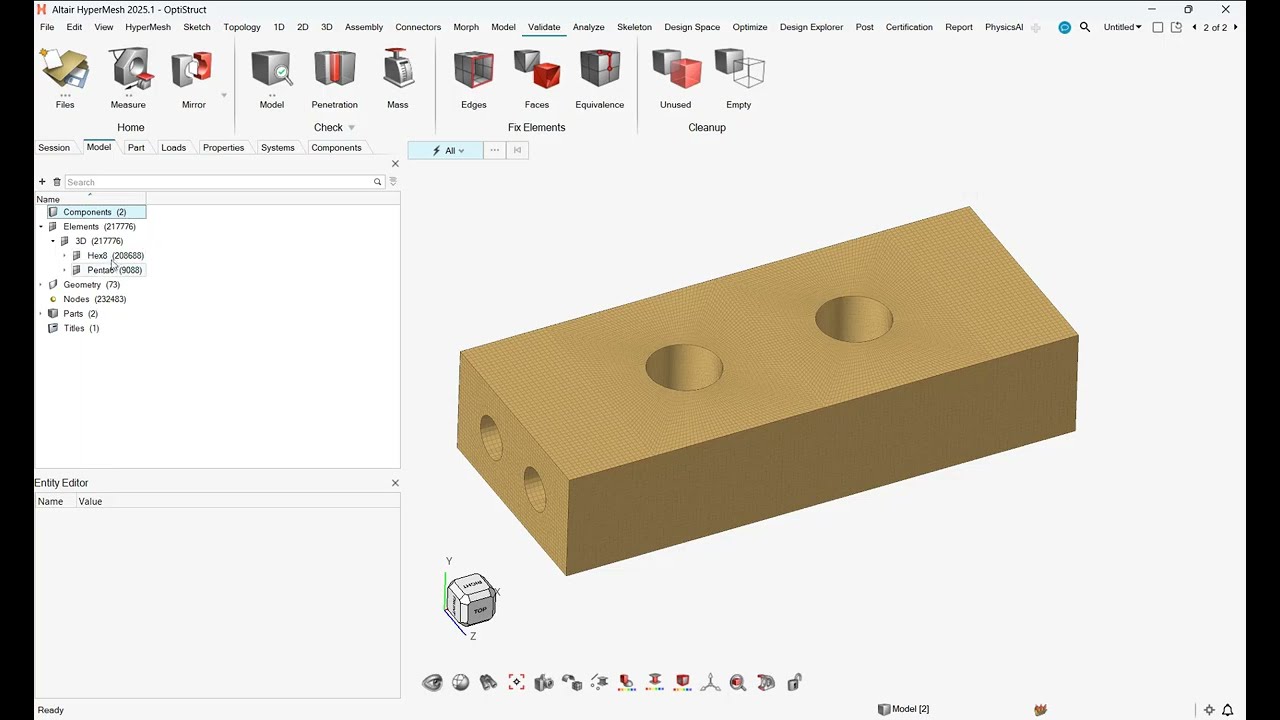Go to the next page arrow

pyautogui.click(x=1235, y=27)
